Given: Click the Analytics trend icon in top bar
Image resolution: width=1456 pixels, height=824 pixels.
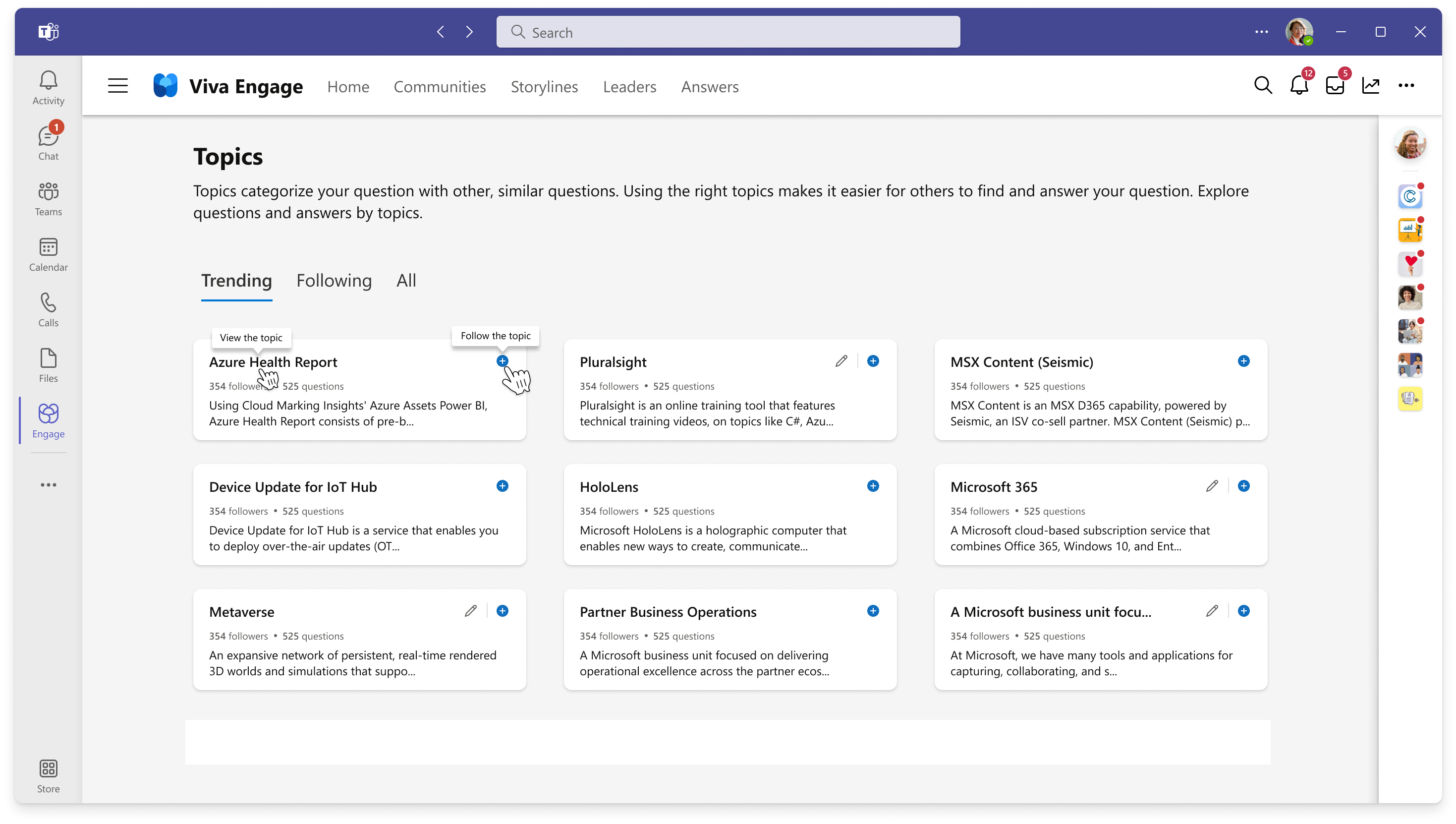Looking at the screenshot, I should pos(1371,85).
